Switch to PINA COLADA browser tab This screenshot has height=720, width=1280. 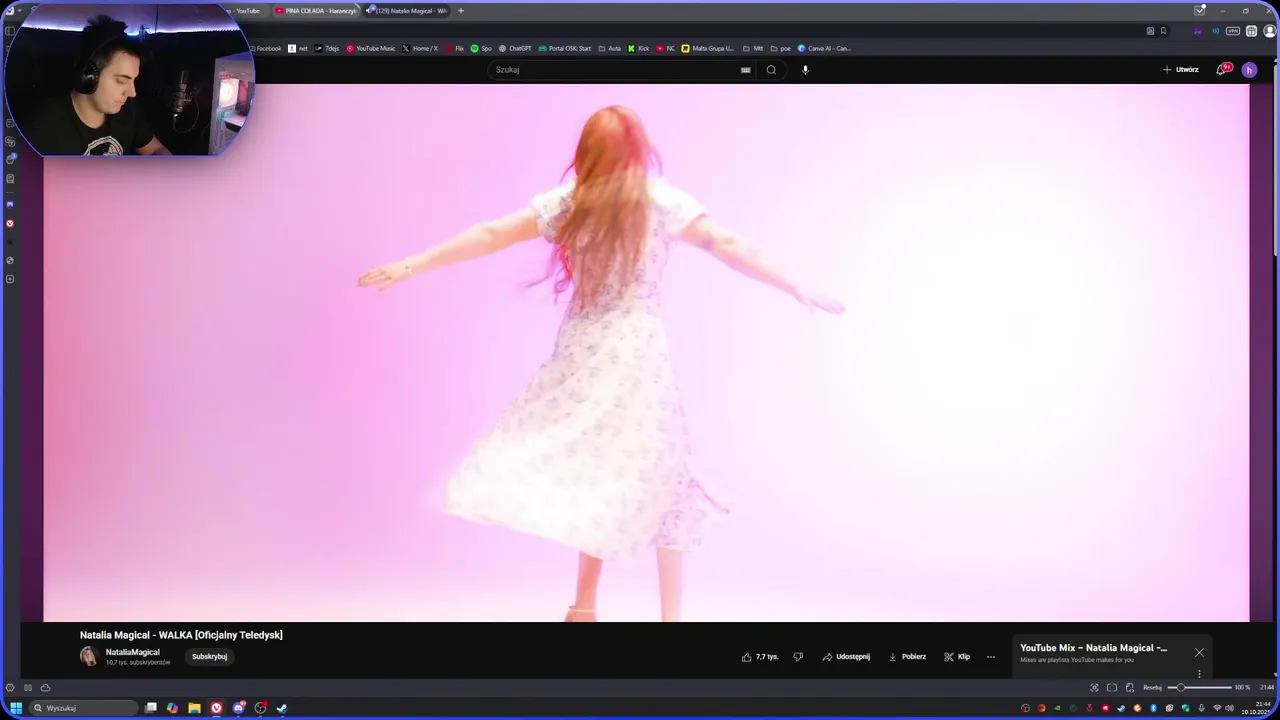[317, 11]
